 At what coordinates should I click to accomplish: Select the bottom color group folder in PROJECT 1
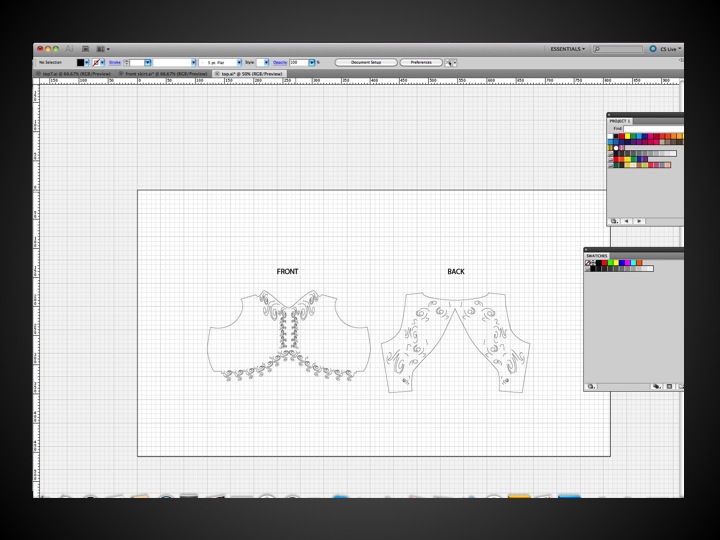(x=611, y=165)
